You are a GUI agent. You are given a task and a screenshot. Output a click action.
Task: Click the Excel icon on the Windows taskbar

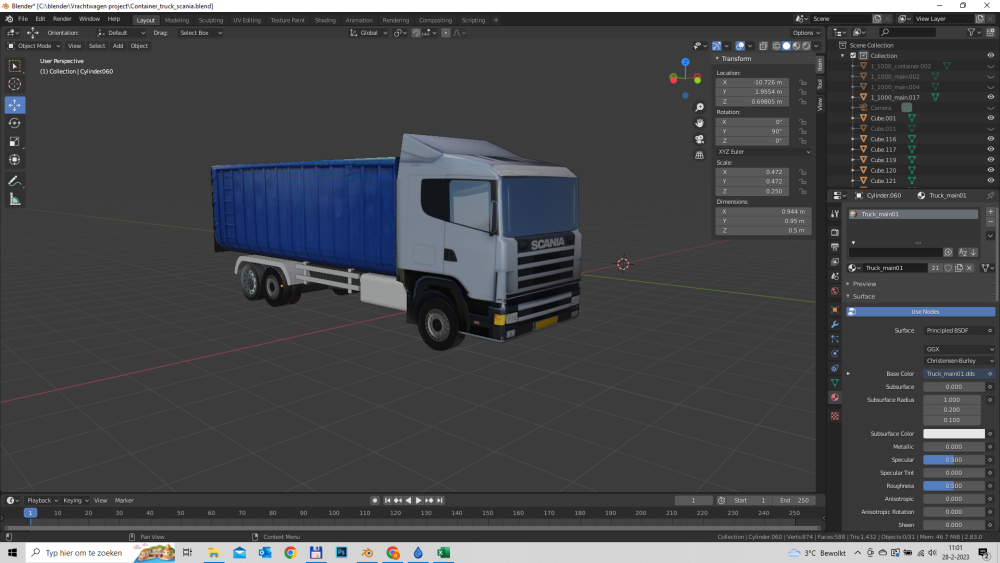[x=443, y=552]
